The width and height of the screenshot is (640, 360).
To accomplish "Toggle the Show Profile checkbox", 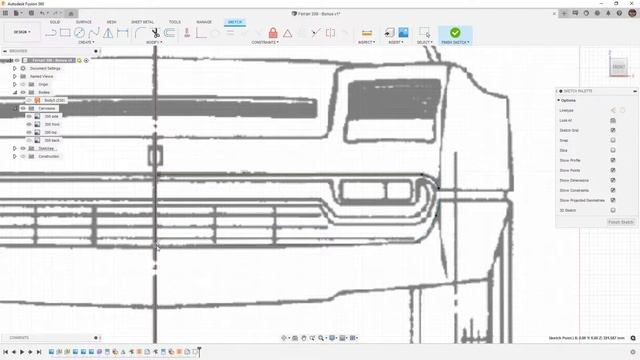I will pyautogui.click(x=613, y=160).
